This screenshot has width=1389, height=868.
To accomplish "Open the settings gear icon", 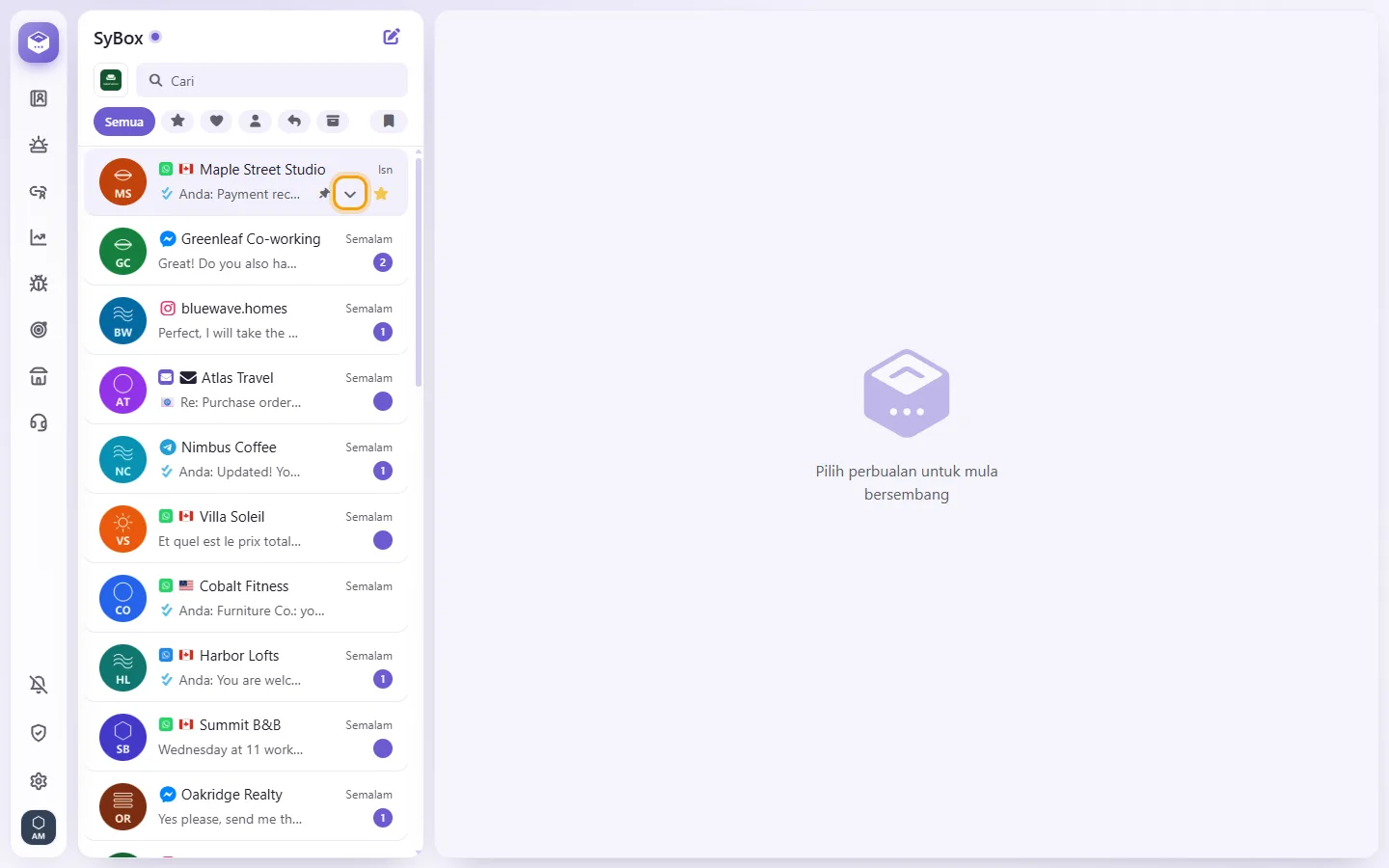I will pyautogui.click(x=39, y=781).
